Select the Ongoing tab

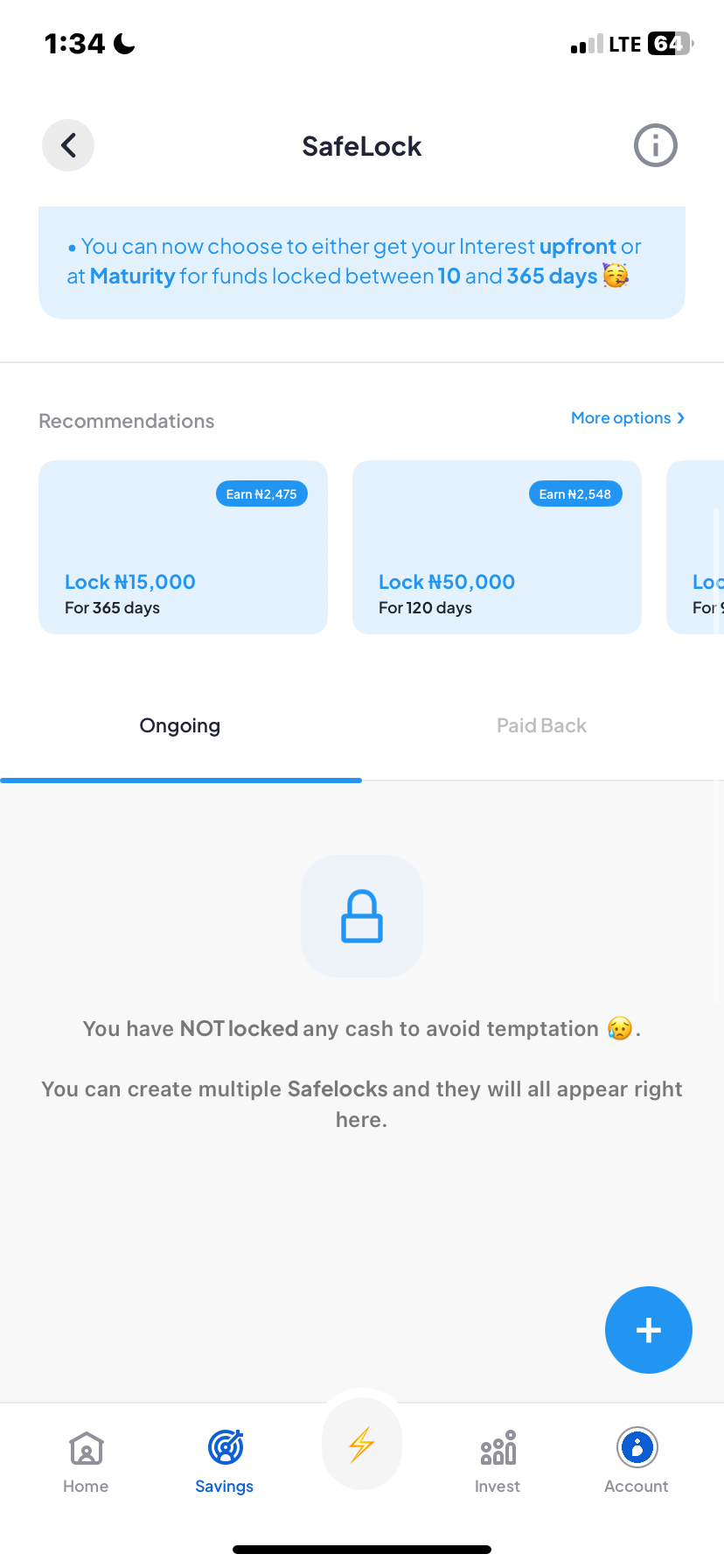point(180,725)
